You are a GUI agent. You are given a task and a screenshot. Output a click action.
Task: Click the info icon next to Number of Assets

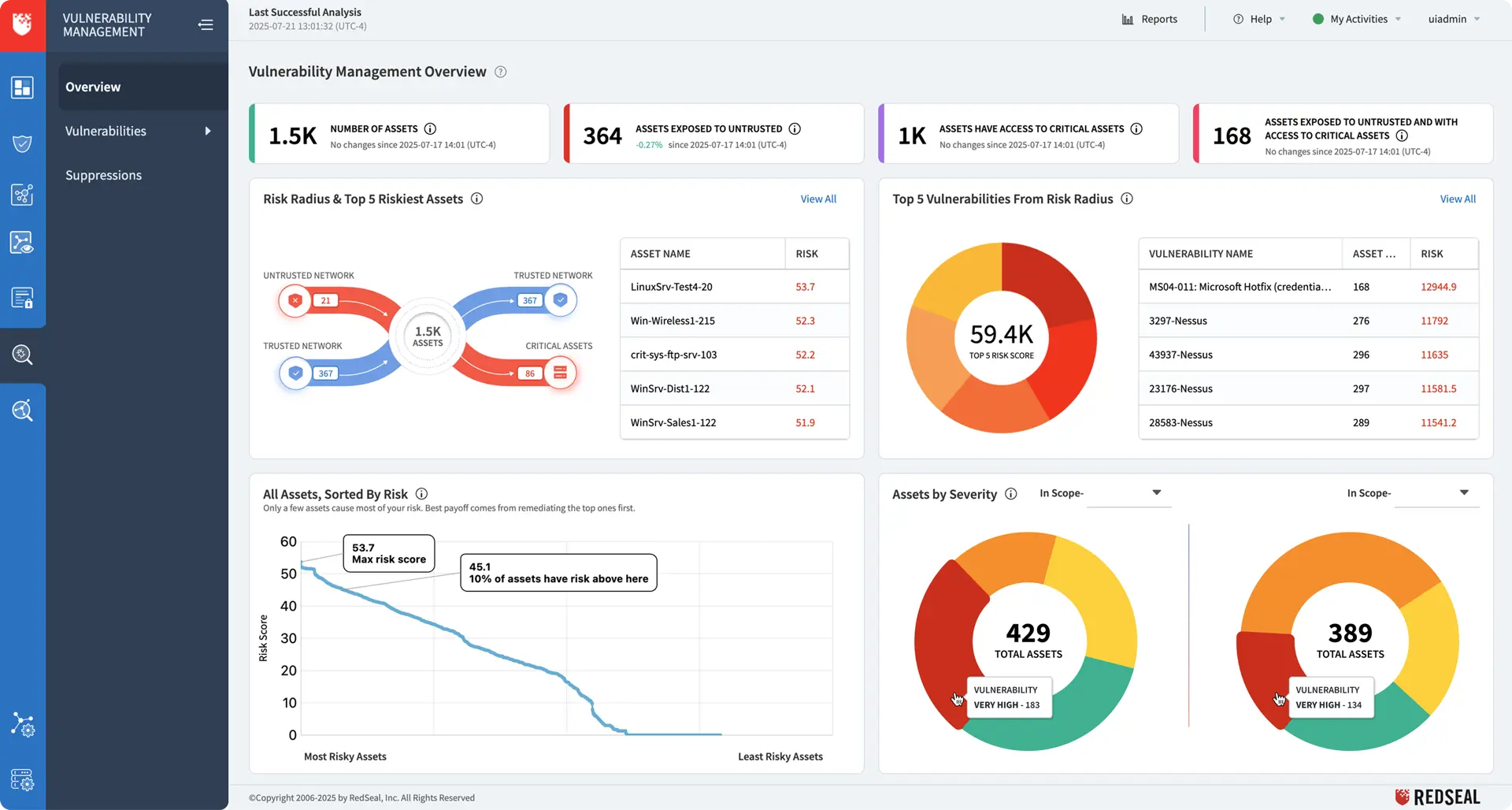tap(430, 129)
